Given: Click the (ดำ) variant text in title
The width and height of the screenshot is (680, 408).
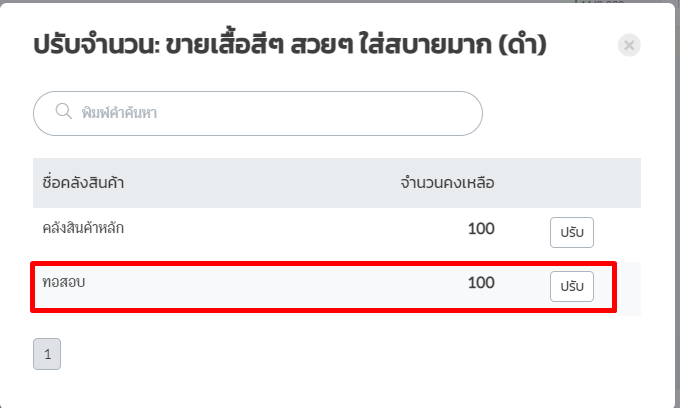Looking at the screenshot, I should (x=522, y=45).
